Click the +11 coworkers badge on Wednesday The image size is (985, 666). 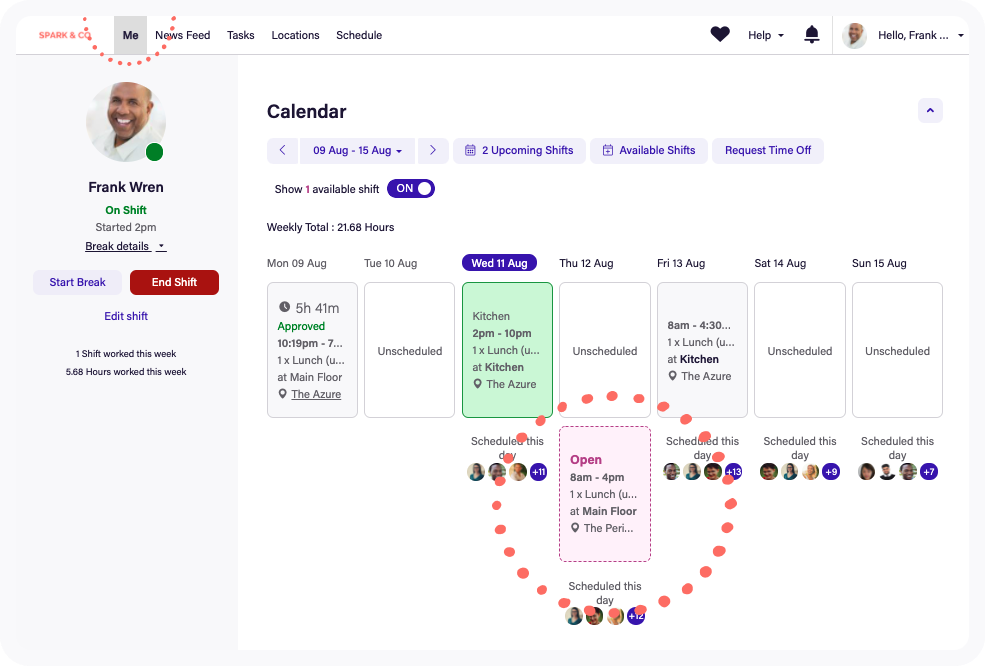pyautogui.click(x=539, y=472)
